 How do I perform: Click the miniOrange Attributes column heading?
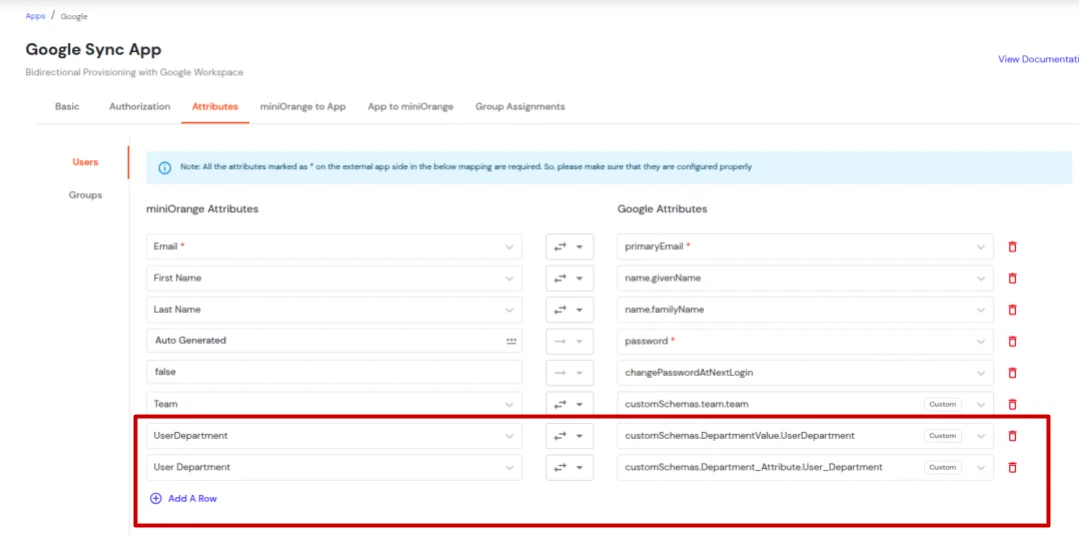202,209
